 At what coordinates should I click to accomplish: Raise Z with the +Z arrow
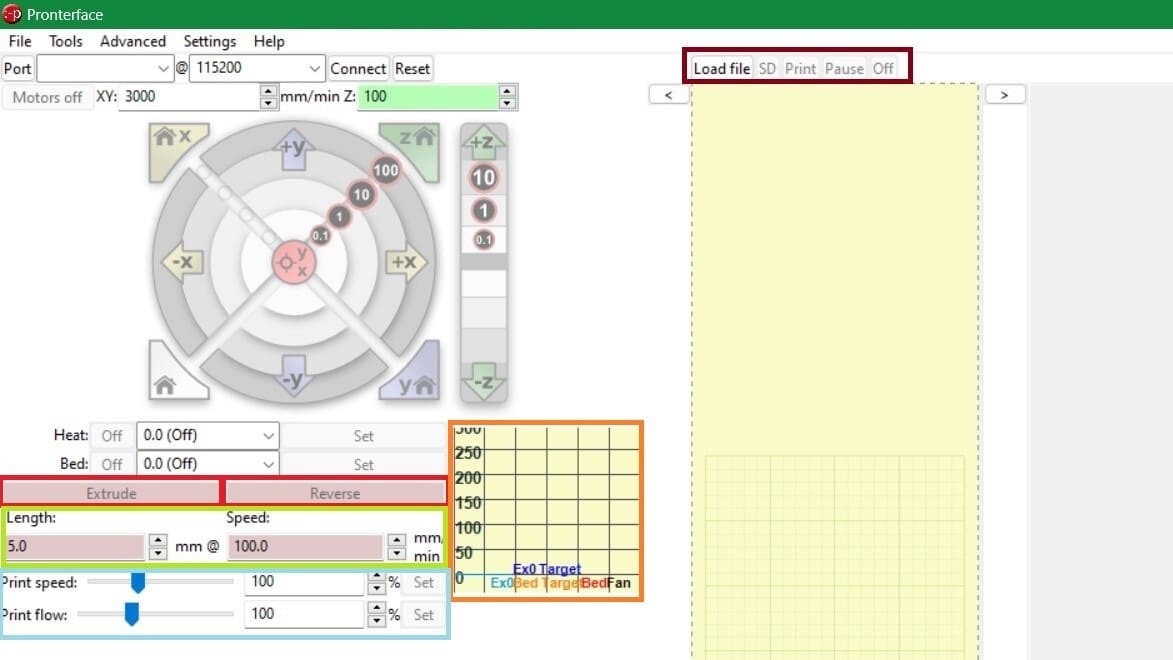483,142
